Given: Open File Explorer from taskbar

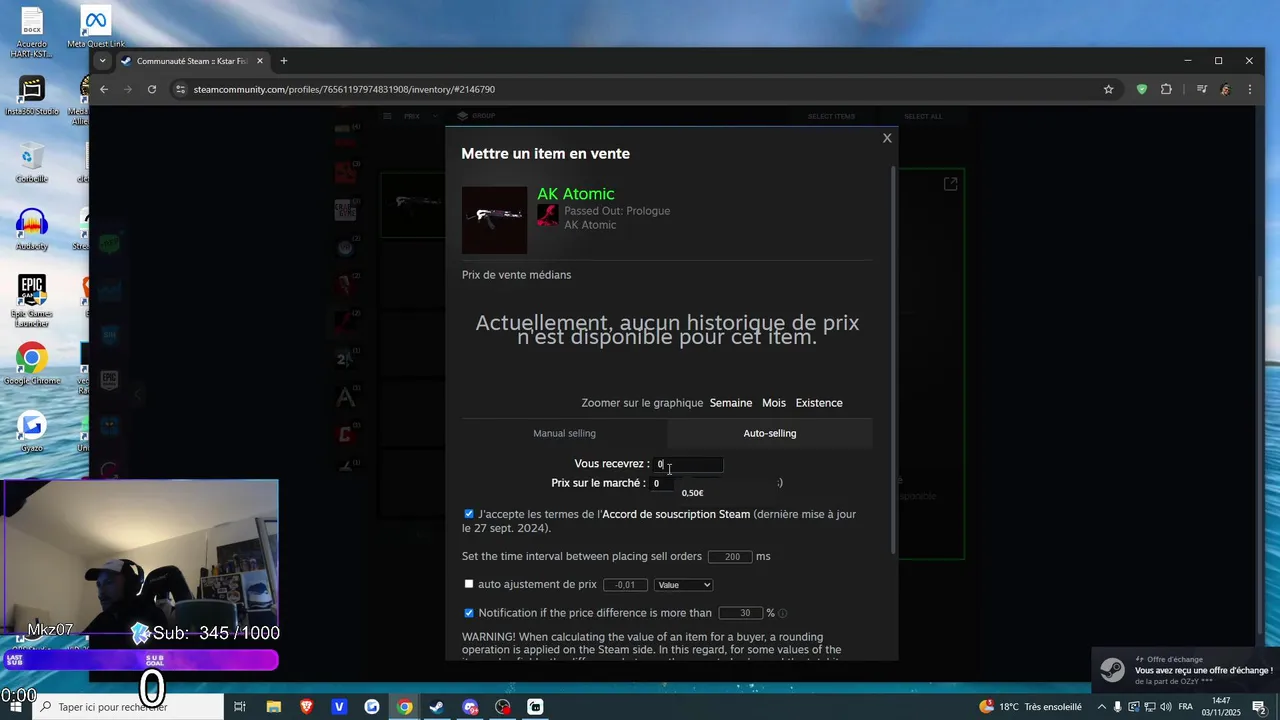Looking at the screenshot, I should coord(273,707).
